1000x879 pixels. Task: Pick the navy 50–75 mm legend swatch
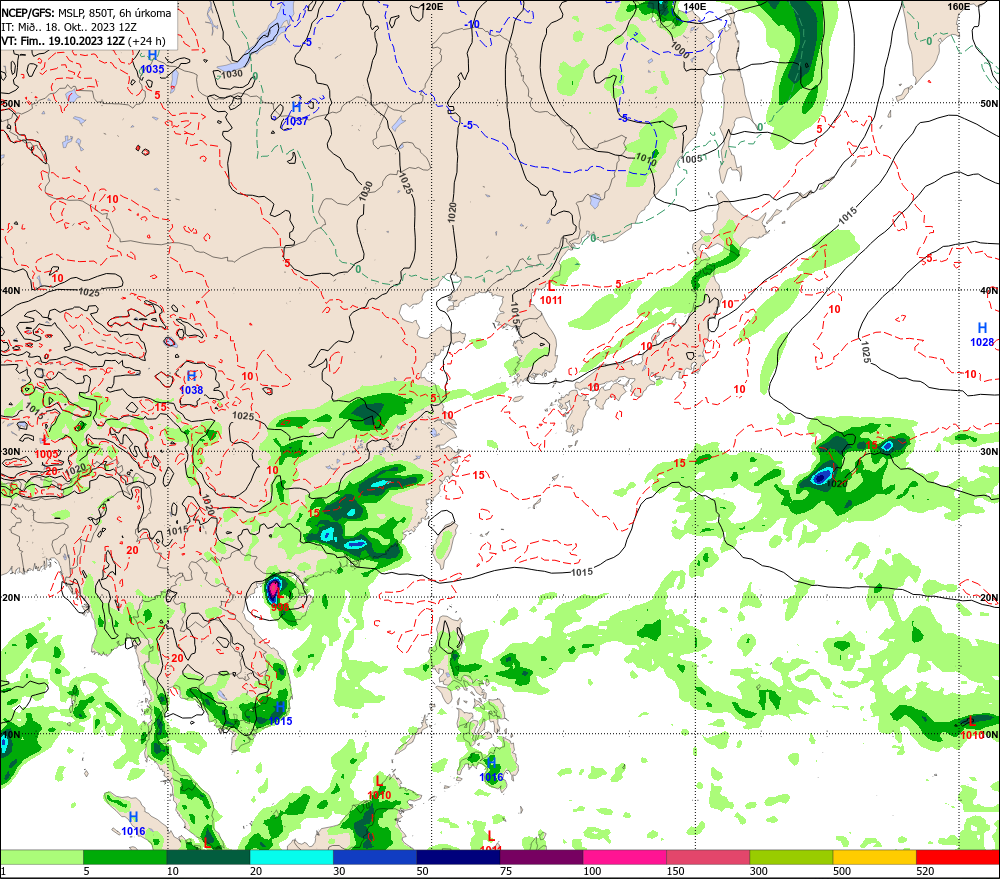point(458,857)
